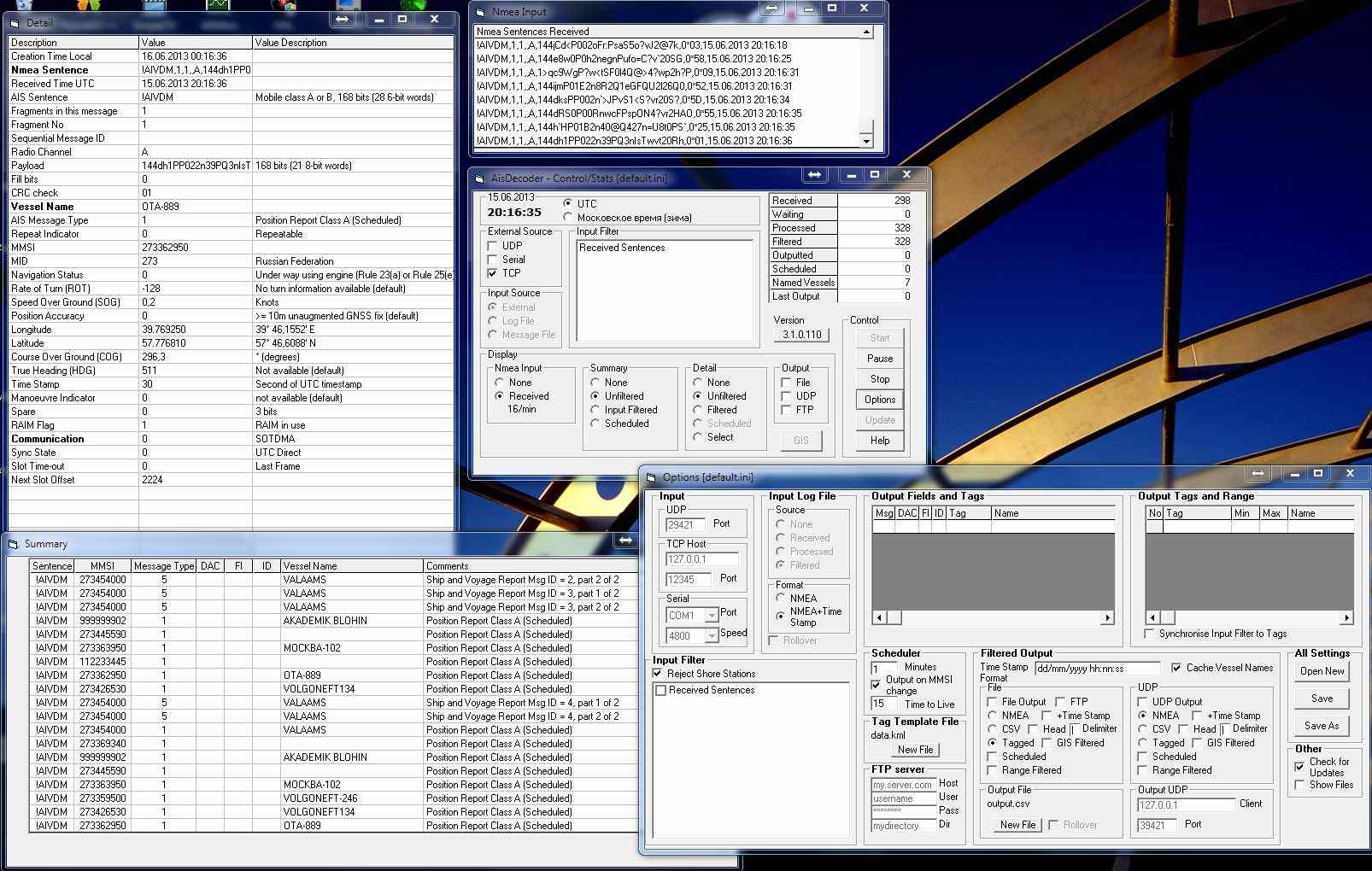Click the Stop control button

point(880,379)
